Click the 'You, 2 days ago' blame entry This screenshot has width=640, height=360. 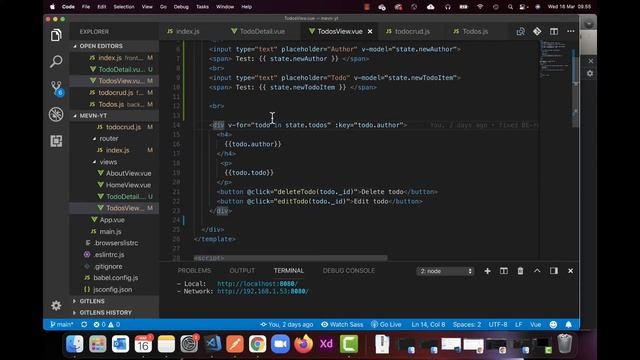(287, 324)
